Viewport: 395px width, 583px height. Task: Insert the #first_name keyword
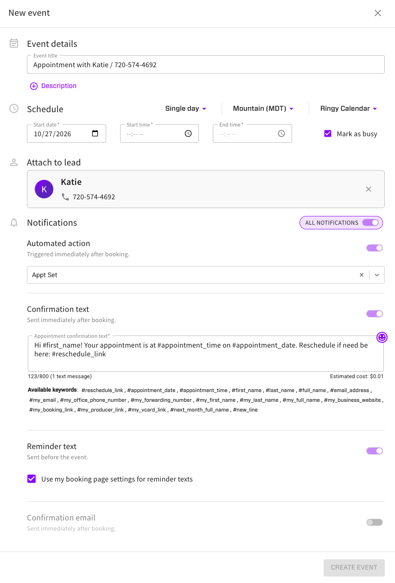(247, 390)
